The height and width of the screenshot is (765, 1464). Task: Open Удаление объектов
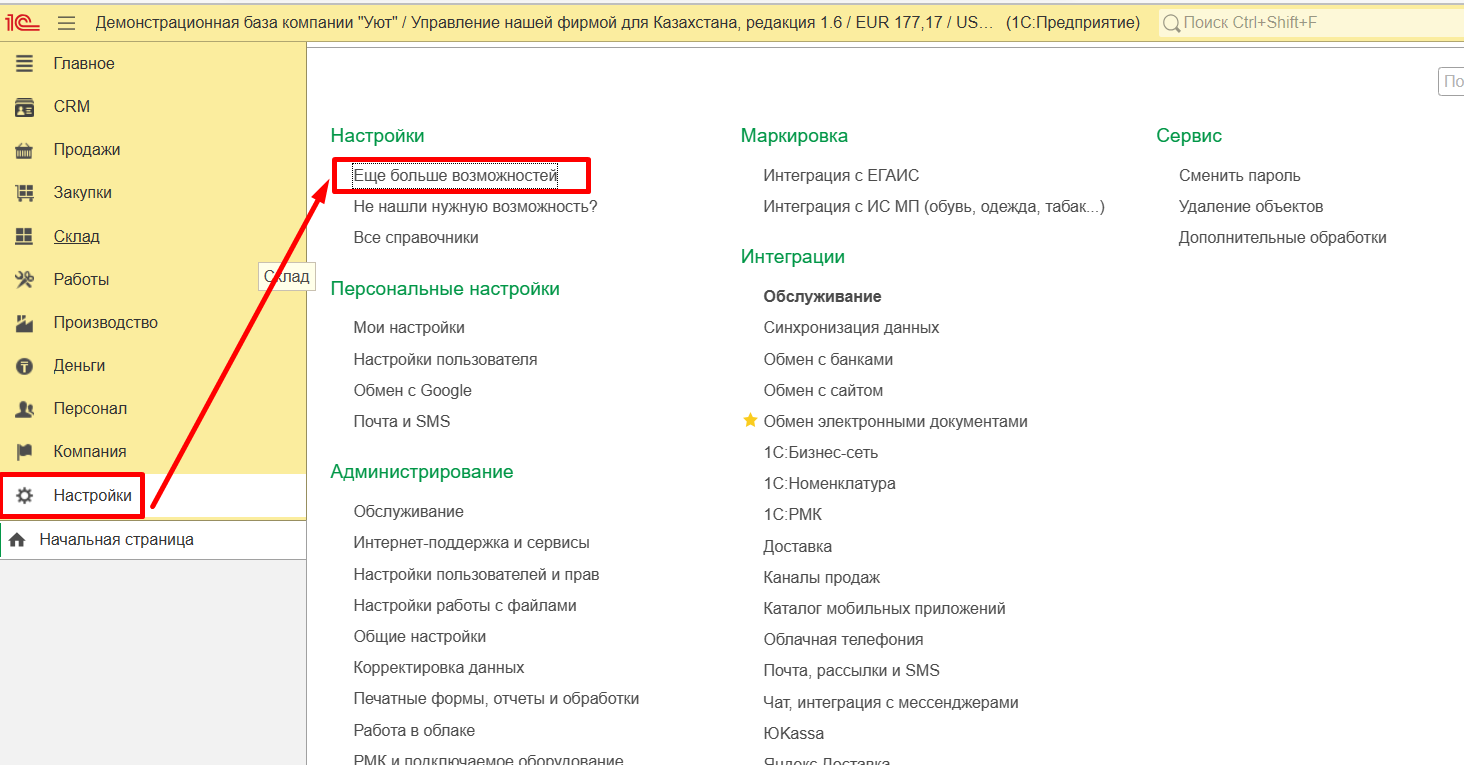[1250, 207]
